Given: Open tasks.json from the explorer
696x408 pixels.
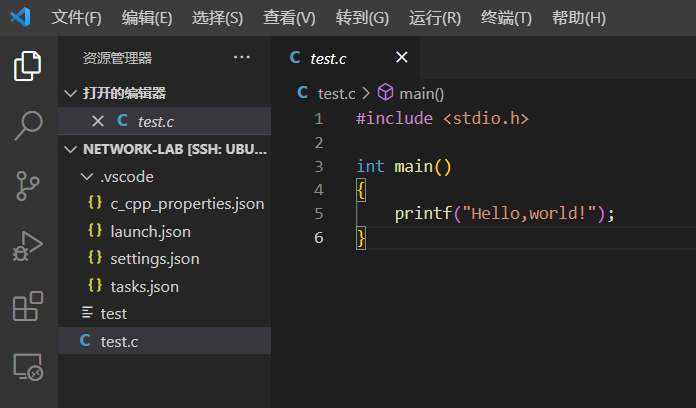Looking at the screenshot, I should 144,286.
